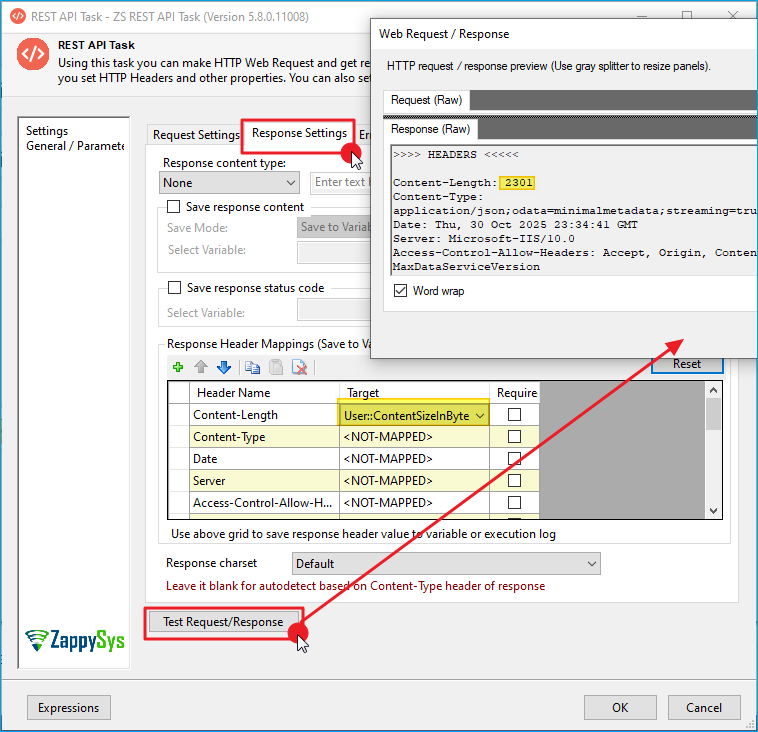
Task: Click the blue move row down arrow
Action: pos(224,367)
